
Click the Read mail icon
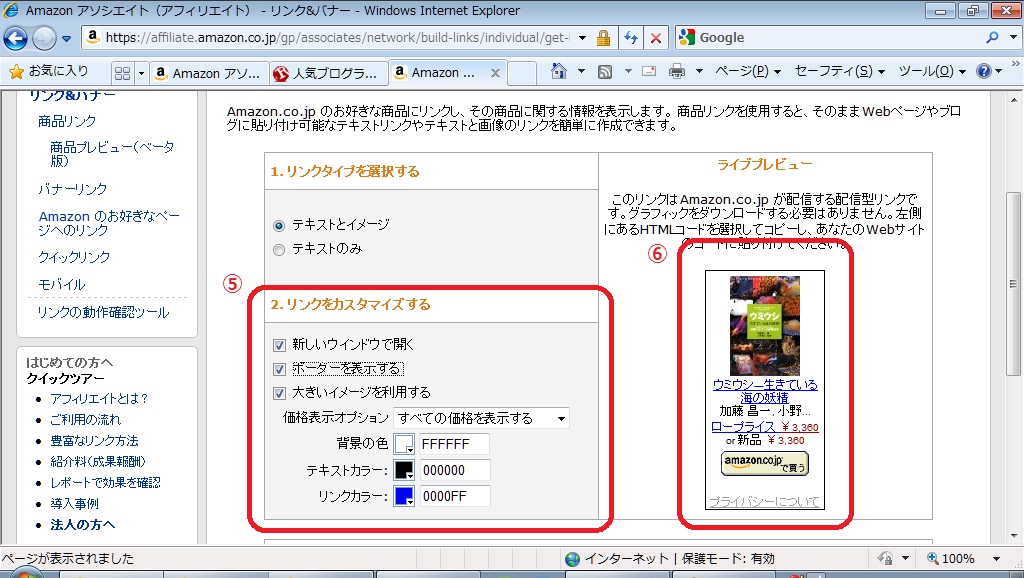pos(649,71)
